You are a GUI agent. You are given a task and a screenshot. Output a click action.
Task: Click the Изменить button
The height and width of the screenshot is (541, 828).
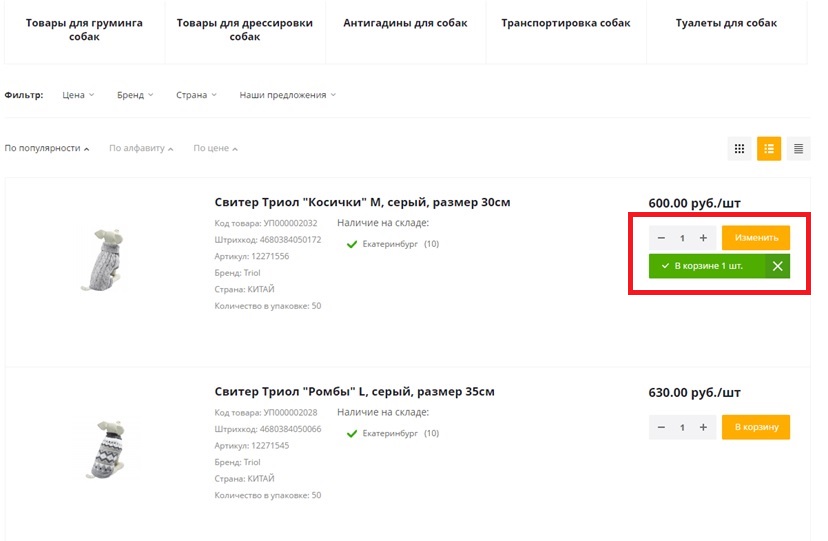point(756,238)
